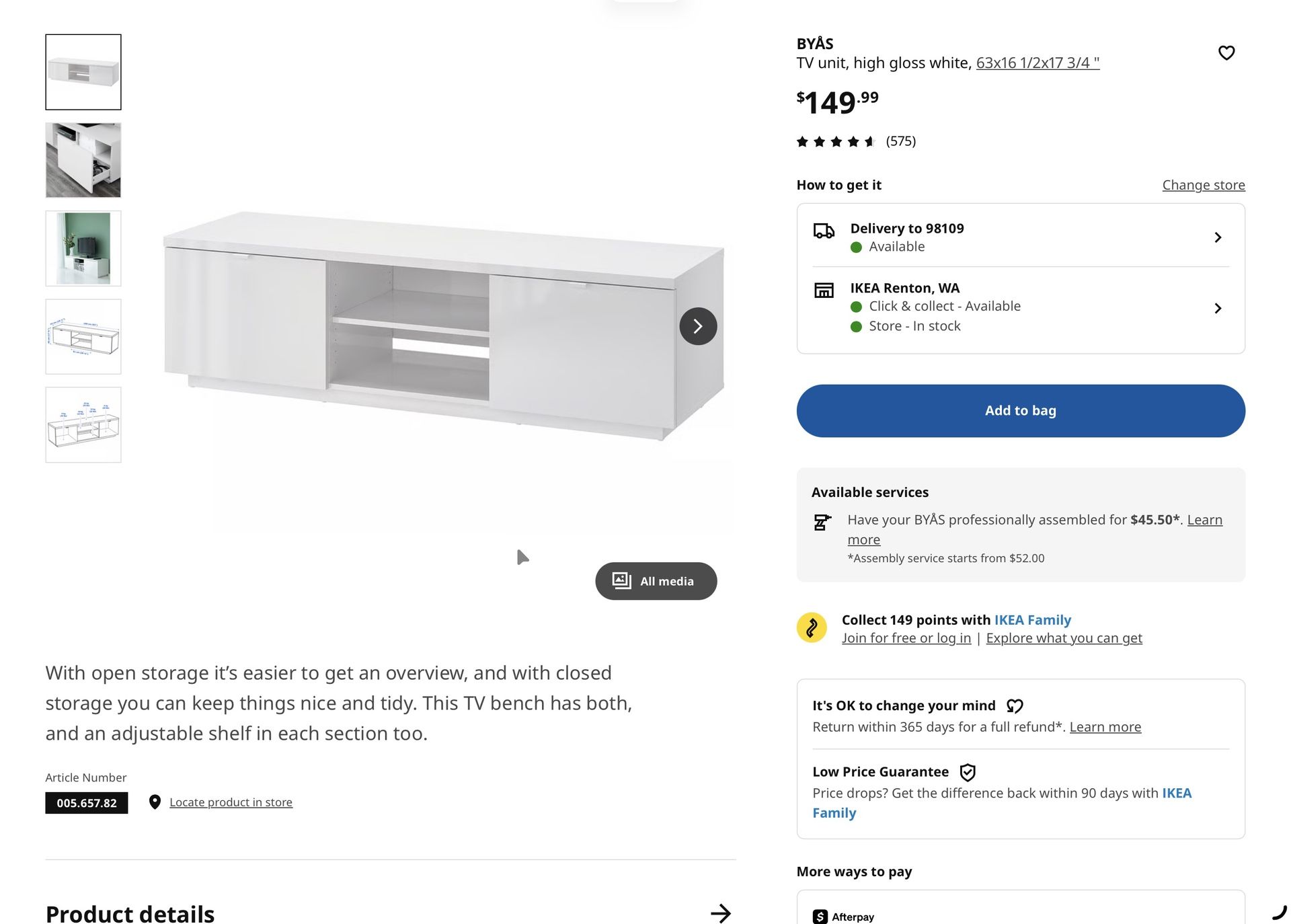Click the location pin icon near article number
Screen dimensions: 1291x924
point(155,802)
